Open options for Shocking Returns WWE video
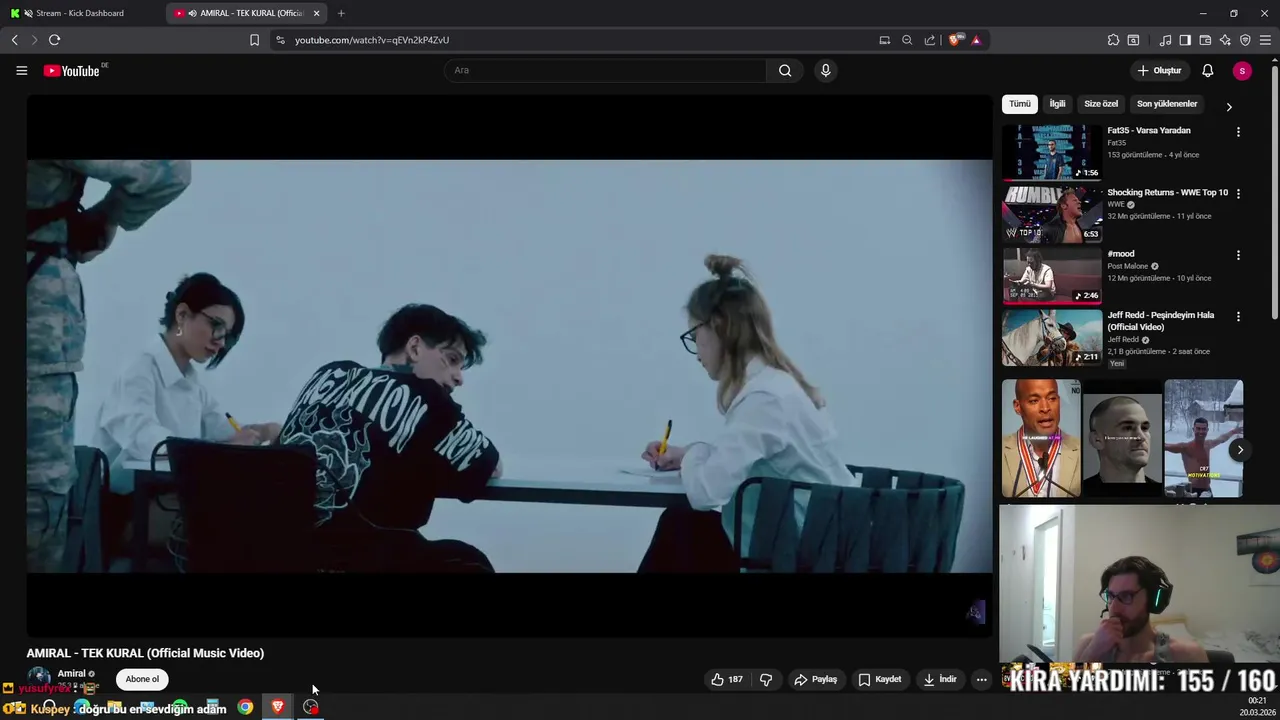This screenshot has width=1280, height=720. tap(1238, 194)
